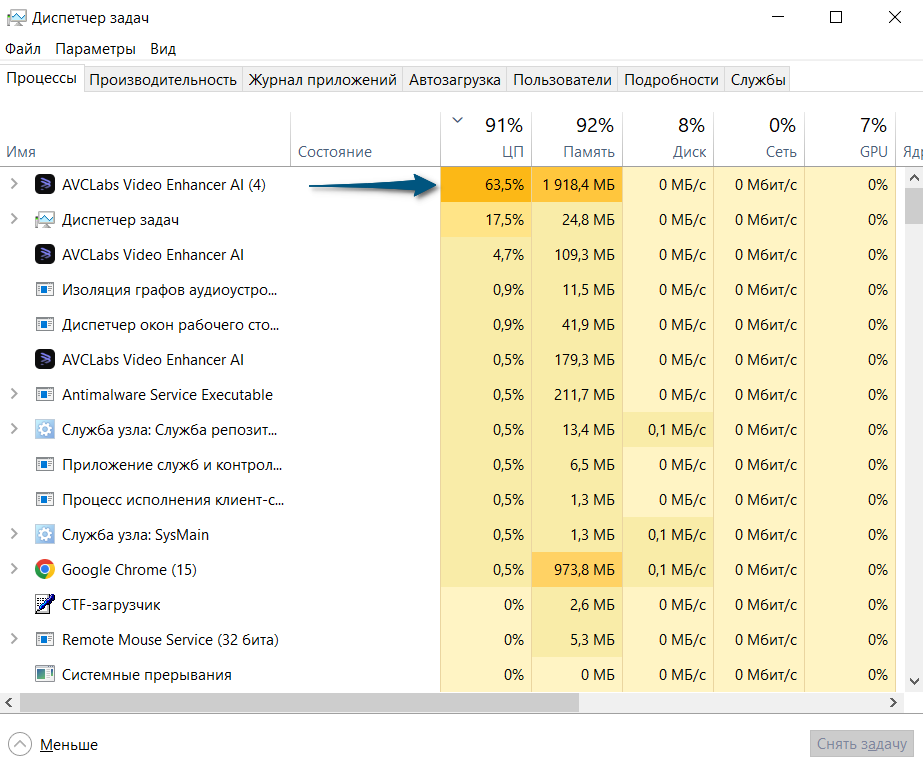
Task: Click the Системные прерывания process icon
Action: pos(44,675)
